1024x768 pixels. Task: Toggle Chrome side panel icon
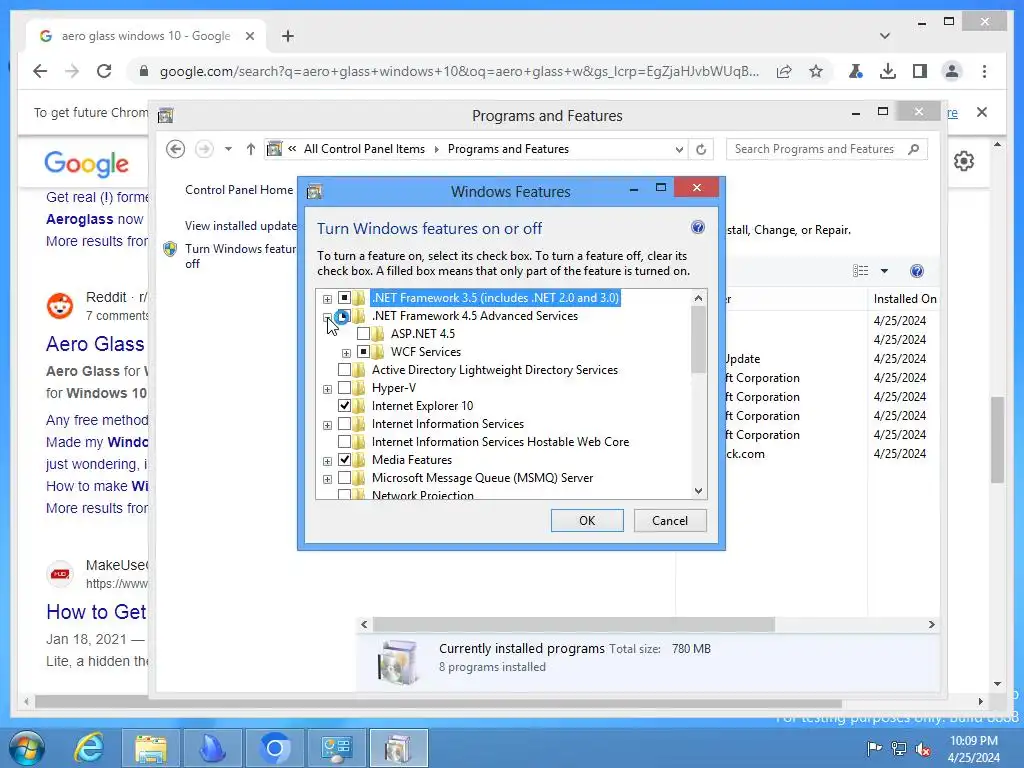920,71
